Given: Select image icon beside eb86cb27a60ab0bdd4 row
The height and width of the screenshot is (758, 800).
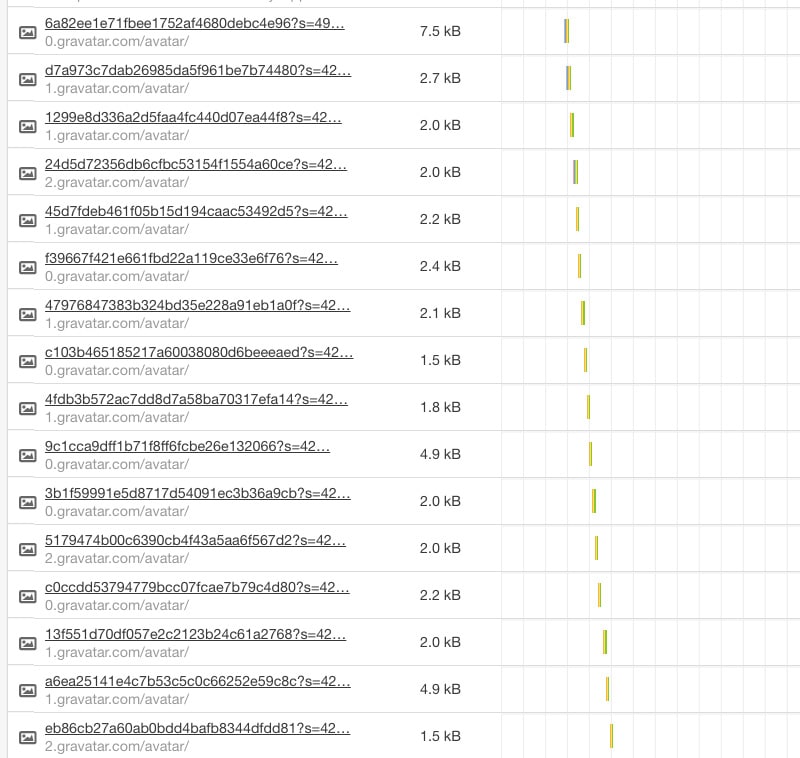Looking at the screenshot, I should pos(28,737).
